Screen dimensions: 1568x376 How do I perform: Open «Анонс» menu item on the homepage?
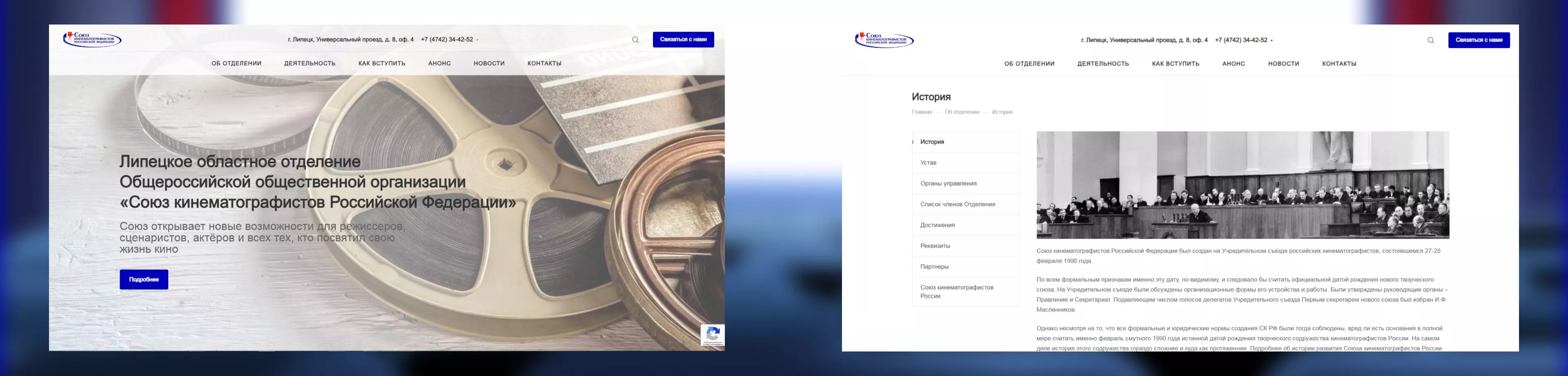point(439,63)
